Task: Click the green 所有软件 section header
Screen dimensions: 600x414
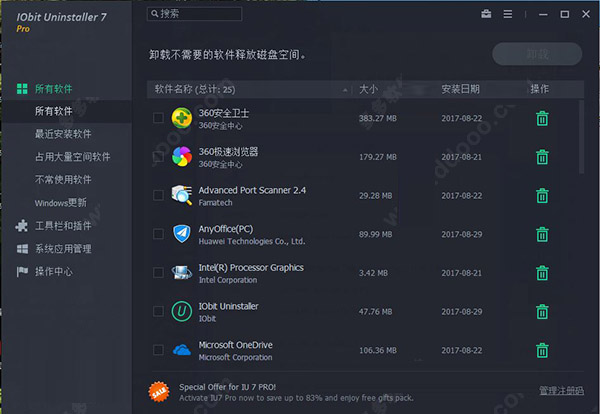Action: [54, 89]
